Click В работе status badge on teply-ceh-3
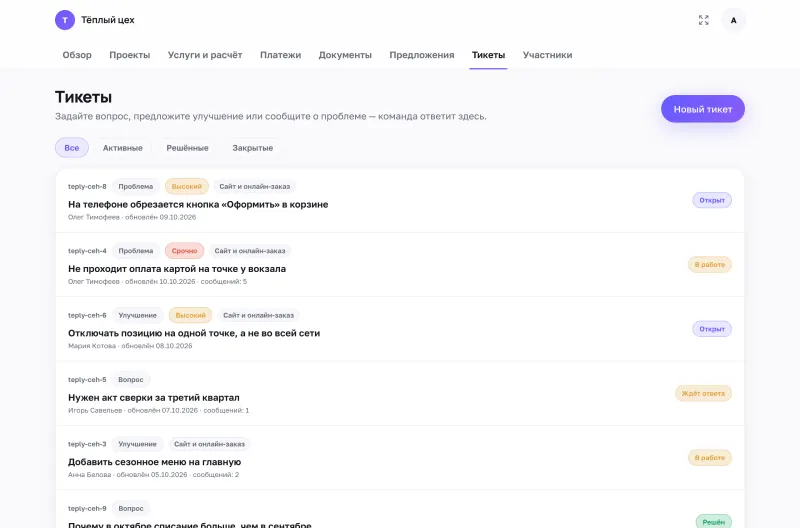Screen dimensions: 800x528 pyautogui.click(x=710, y=458)
